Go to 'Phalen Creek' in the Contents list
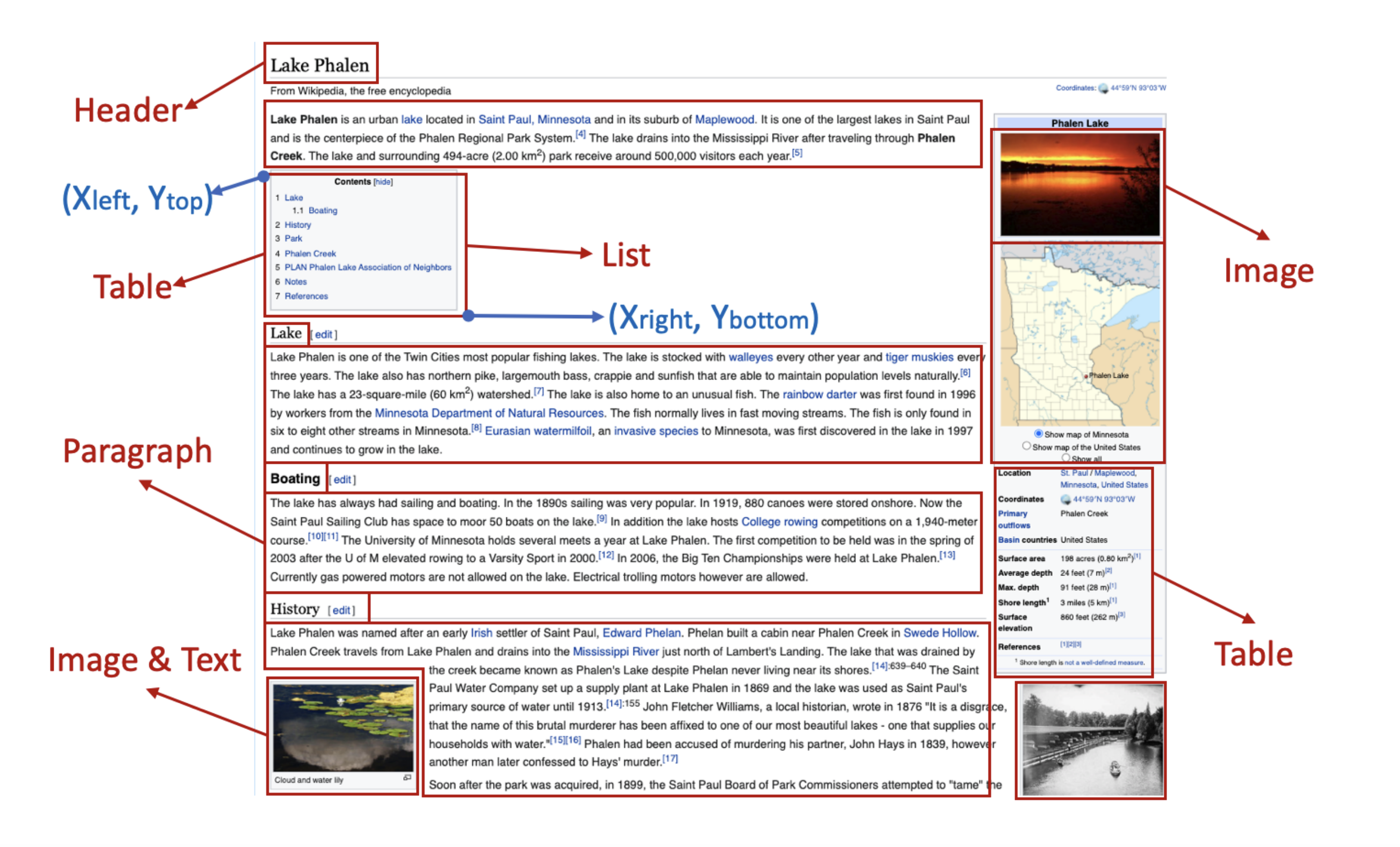This screenshot has width=1400, height=847. pyautogui.click(x=310, y=253)
